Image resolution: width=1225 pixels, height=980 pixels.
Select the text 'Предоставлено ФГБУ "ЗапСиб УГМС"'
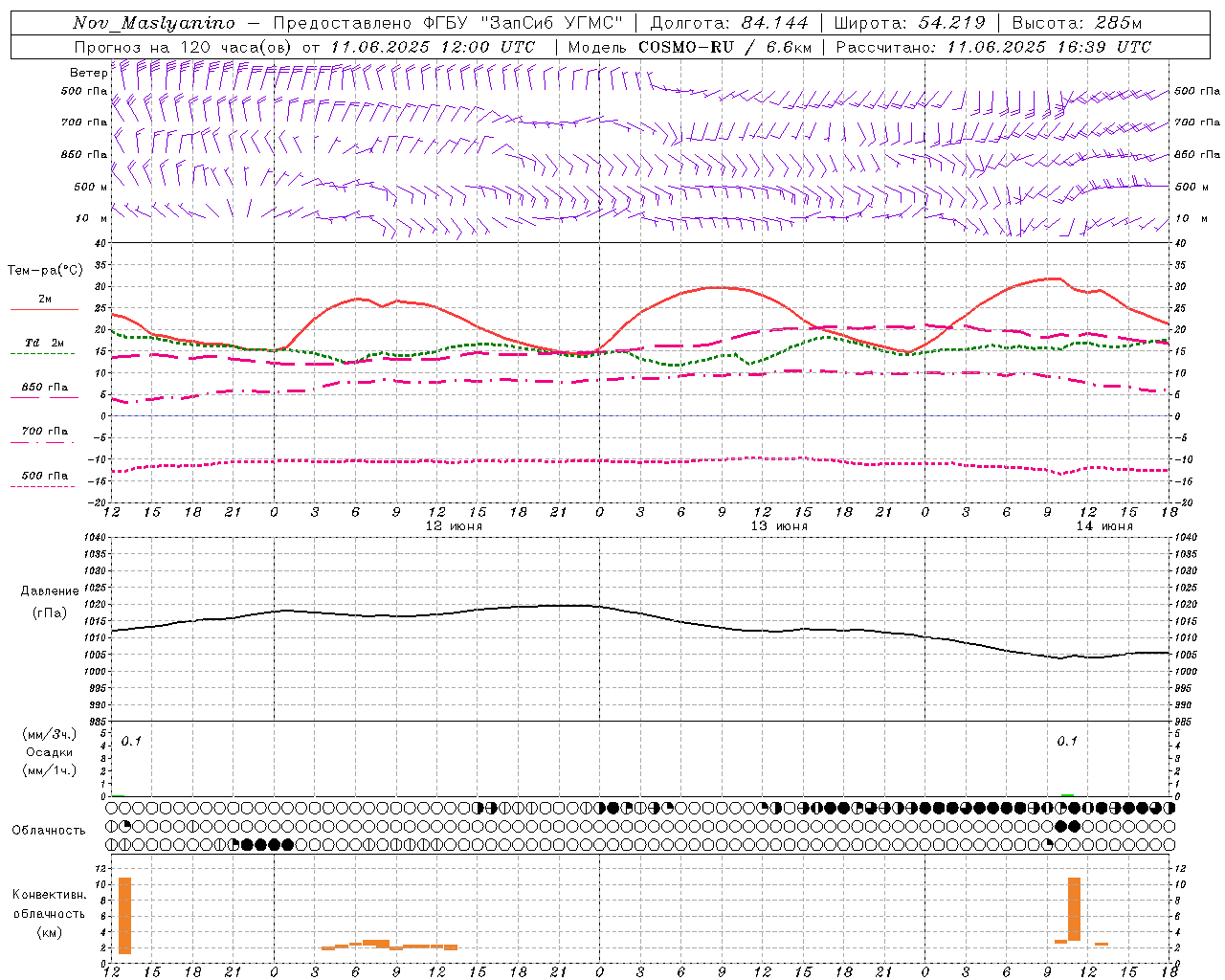(x=448, y=24)
